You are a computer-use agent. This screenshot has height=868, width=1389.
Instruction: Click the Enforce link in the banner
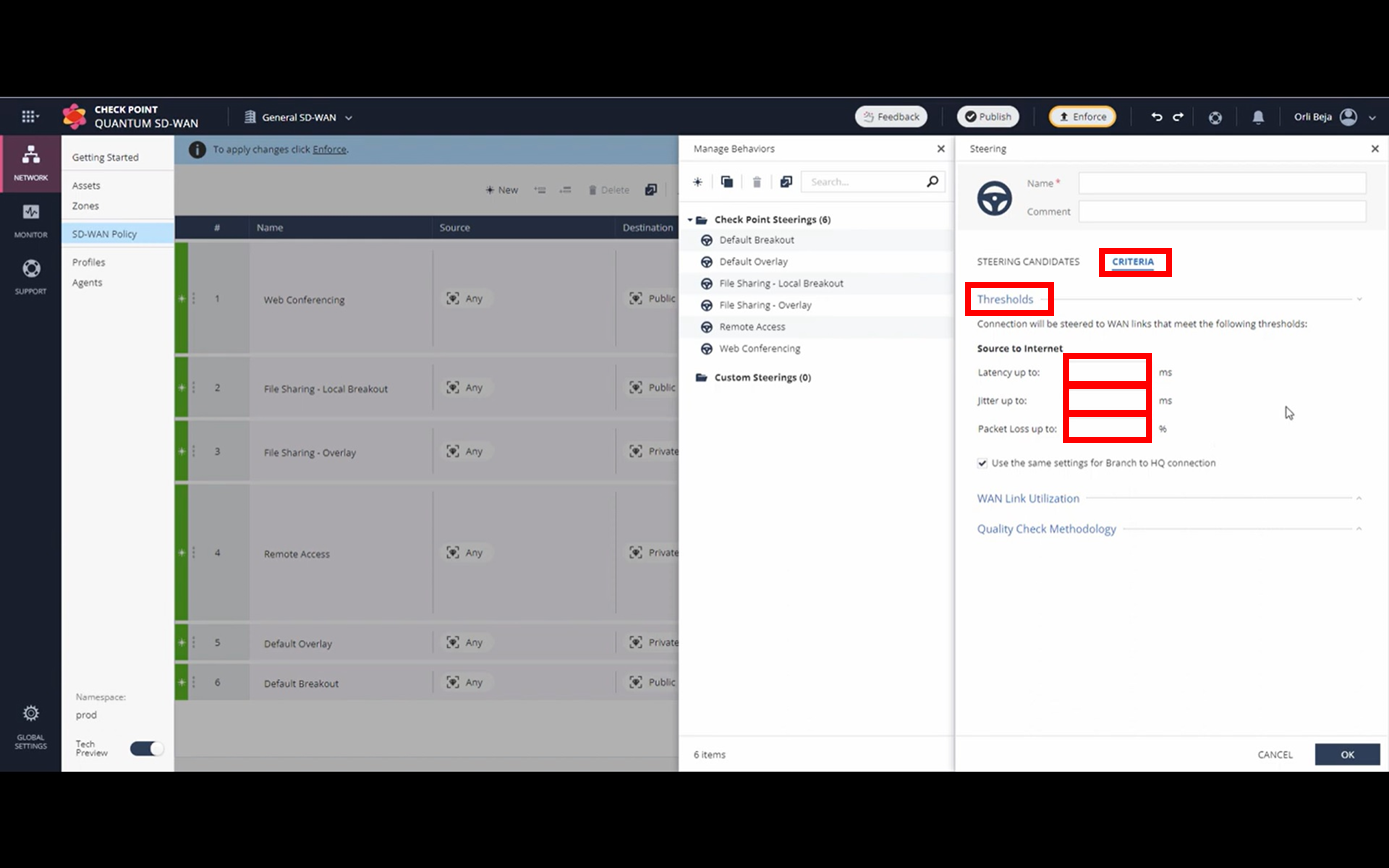click(x=329, y=149)
